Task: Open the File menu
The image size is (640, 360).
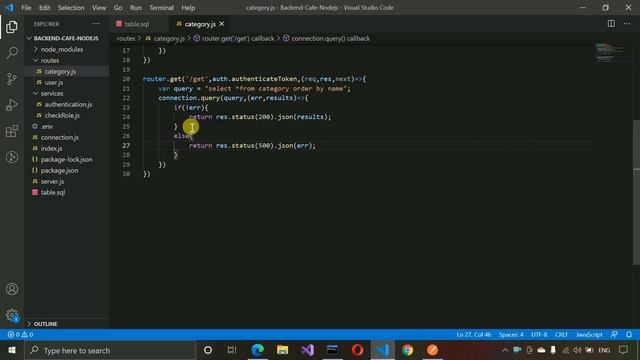Action: 26,7
